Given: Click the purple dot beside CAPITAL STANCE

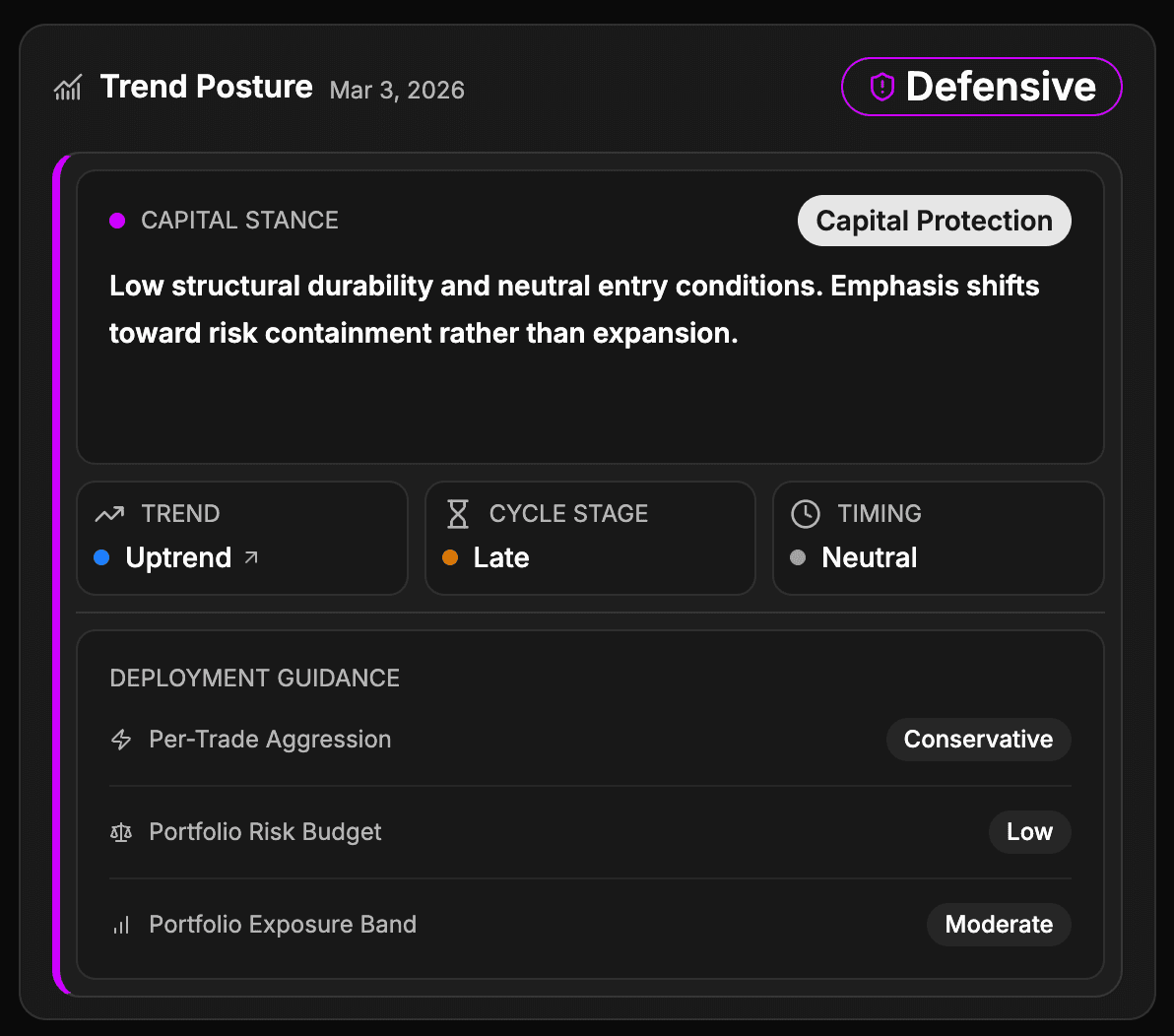Looking at the screenshot, I should pos(117,221).
